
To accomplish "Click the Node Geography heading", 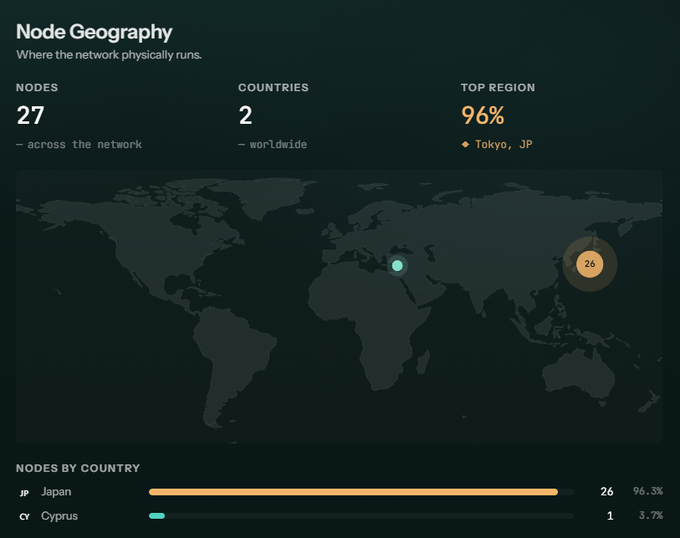I will pyautogui.click(x=94, y=33).
